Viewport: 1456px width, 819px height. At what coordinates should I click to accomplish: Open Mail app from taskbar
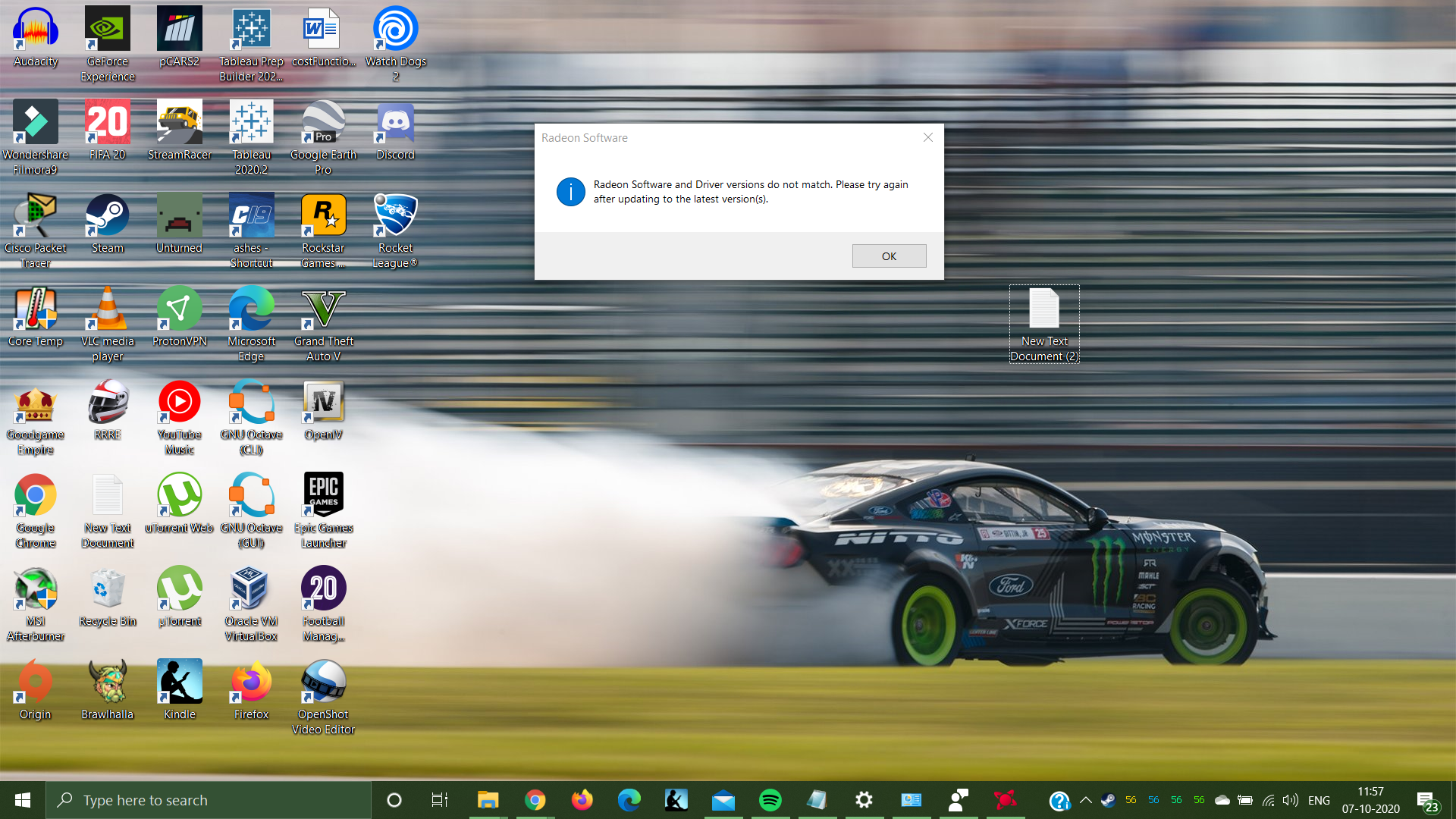click(723, 800)
